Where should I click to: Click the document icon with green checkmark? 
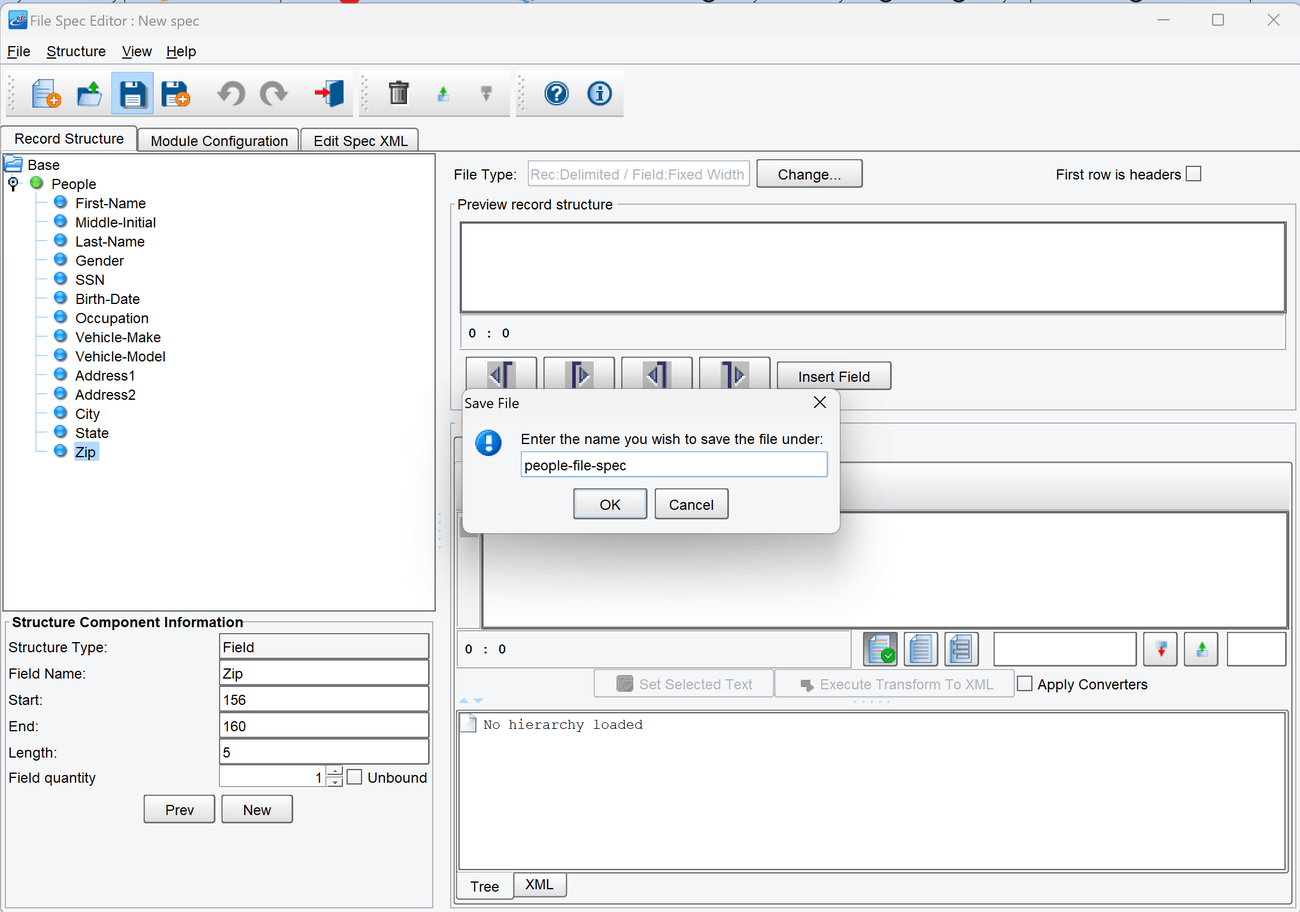tap(881, 649)
